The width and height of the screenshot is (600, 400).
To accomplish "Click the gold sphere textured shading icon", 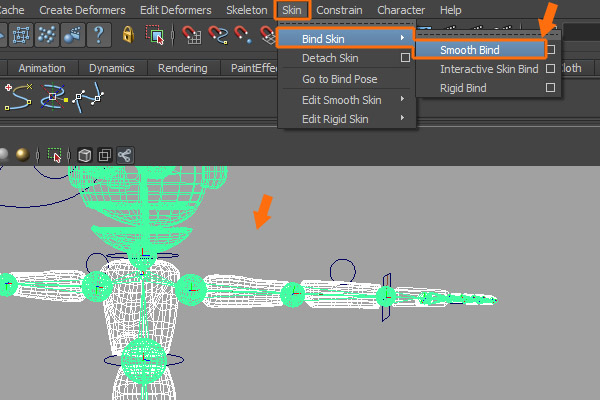I will 23,155.
